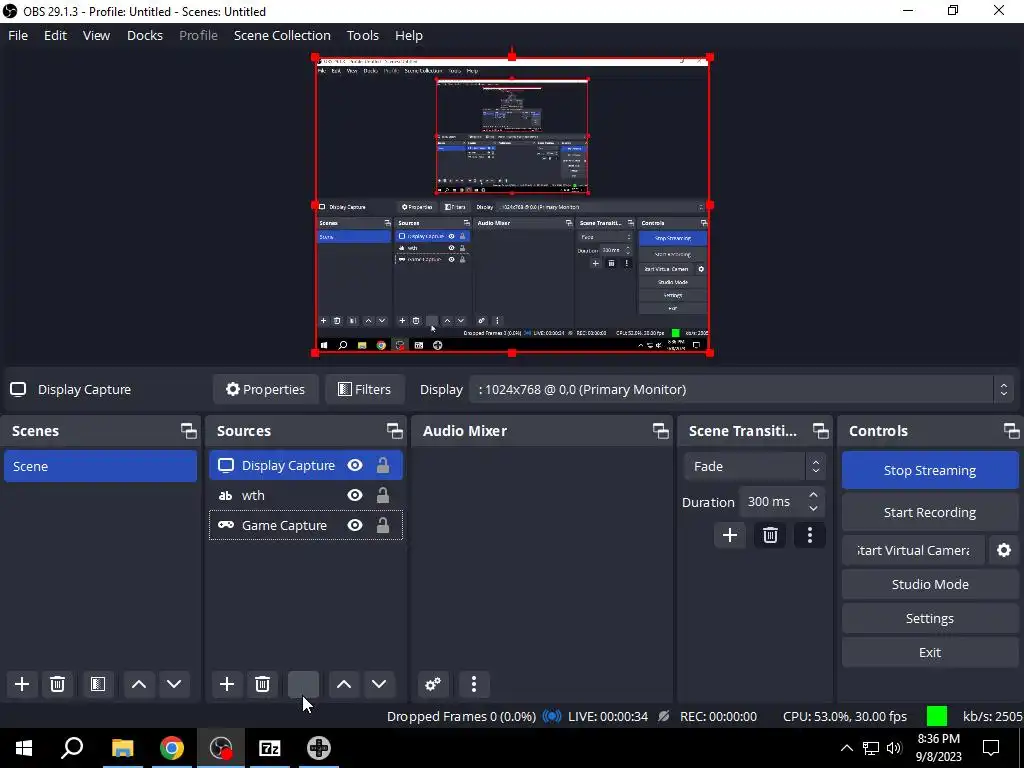This screenshot has width=1024, height=768.
Task: Open the Docks menu
Action: [144, 35]
